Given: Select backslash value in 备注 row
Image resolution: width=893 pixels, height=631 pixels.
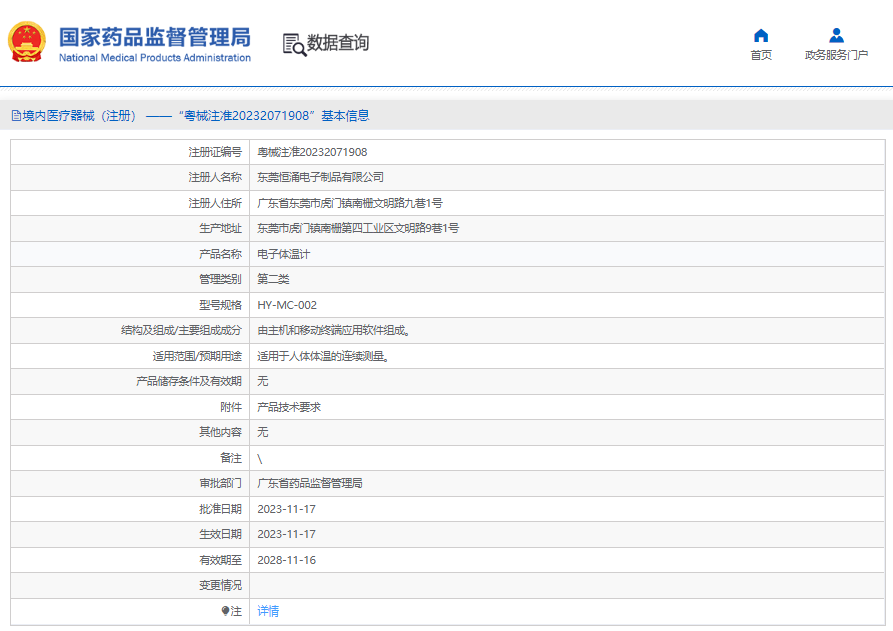Looking at the screenshot, I should [x=260, y=458].
